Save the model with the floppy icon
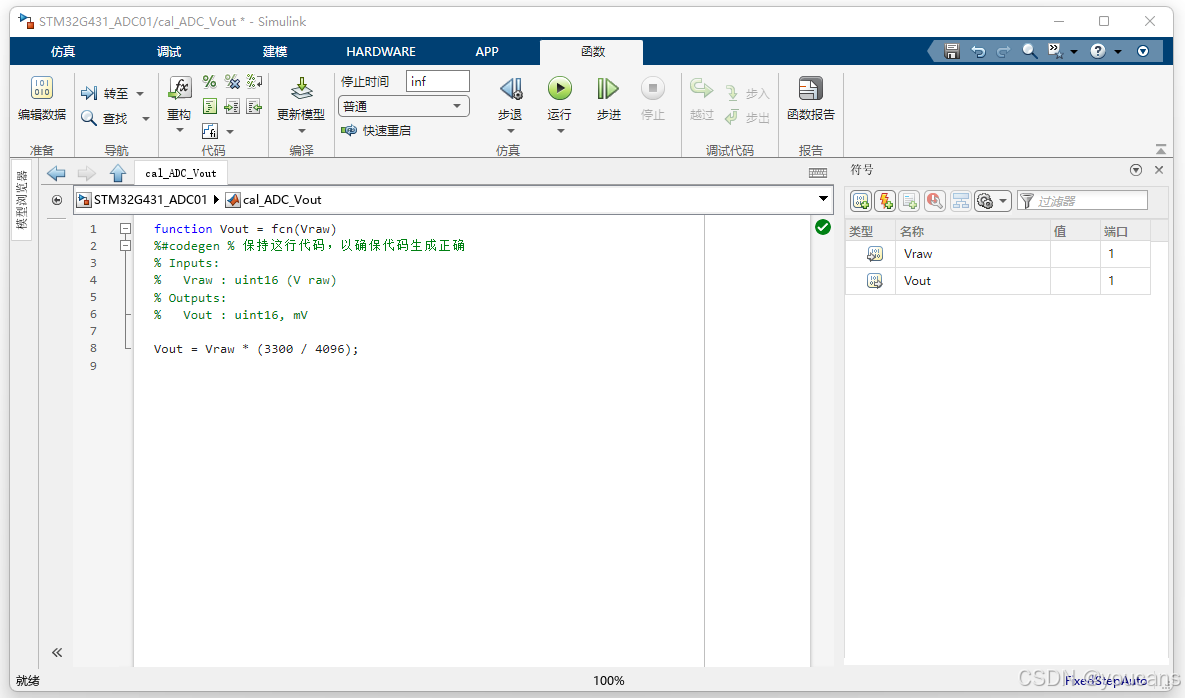Image resolution: width=1185 pixels, height=698 pixels. pos(951,51)
